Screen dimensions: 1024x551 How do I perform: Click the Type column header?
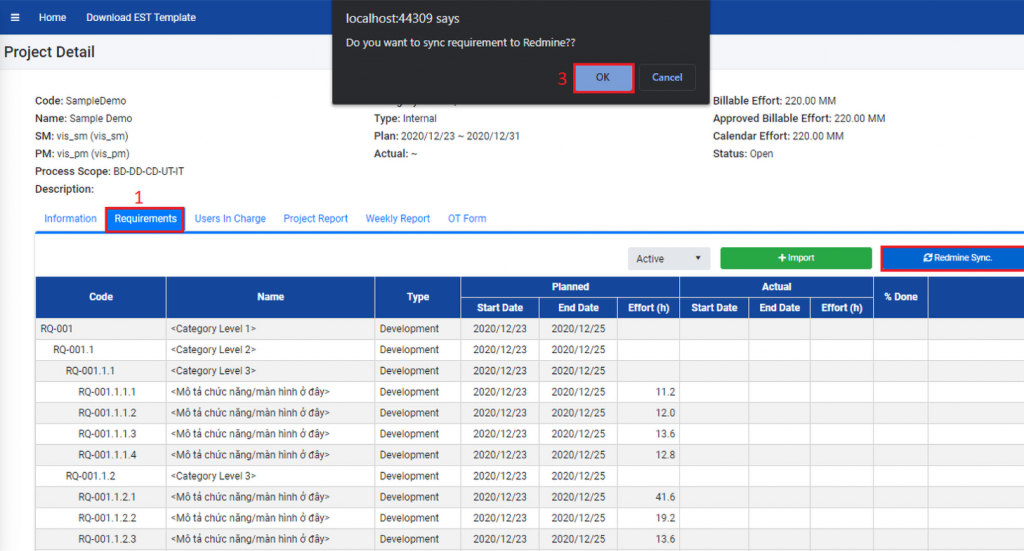tap(418, 297)
